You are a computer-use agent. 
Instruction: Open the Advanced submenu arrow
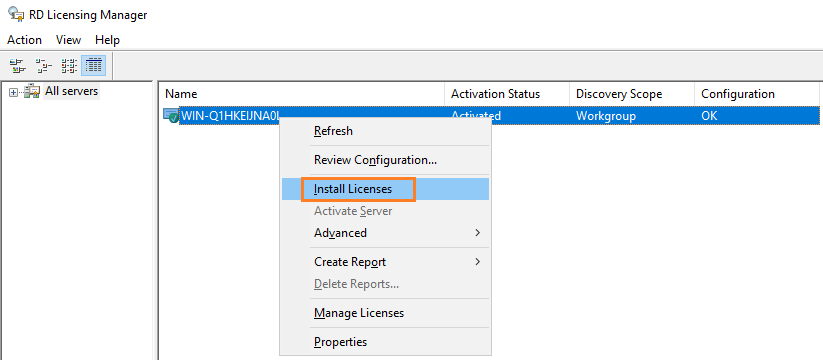pos(477,232)
